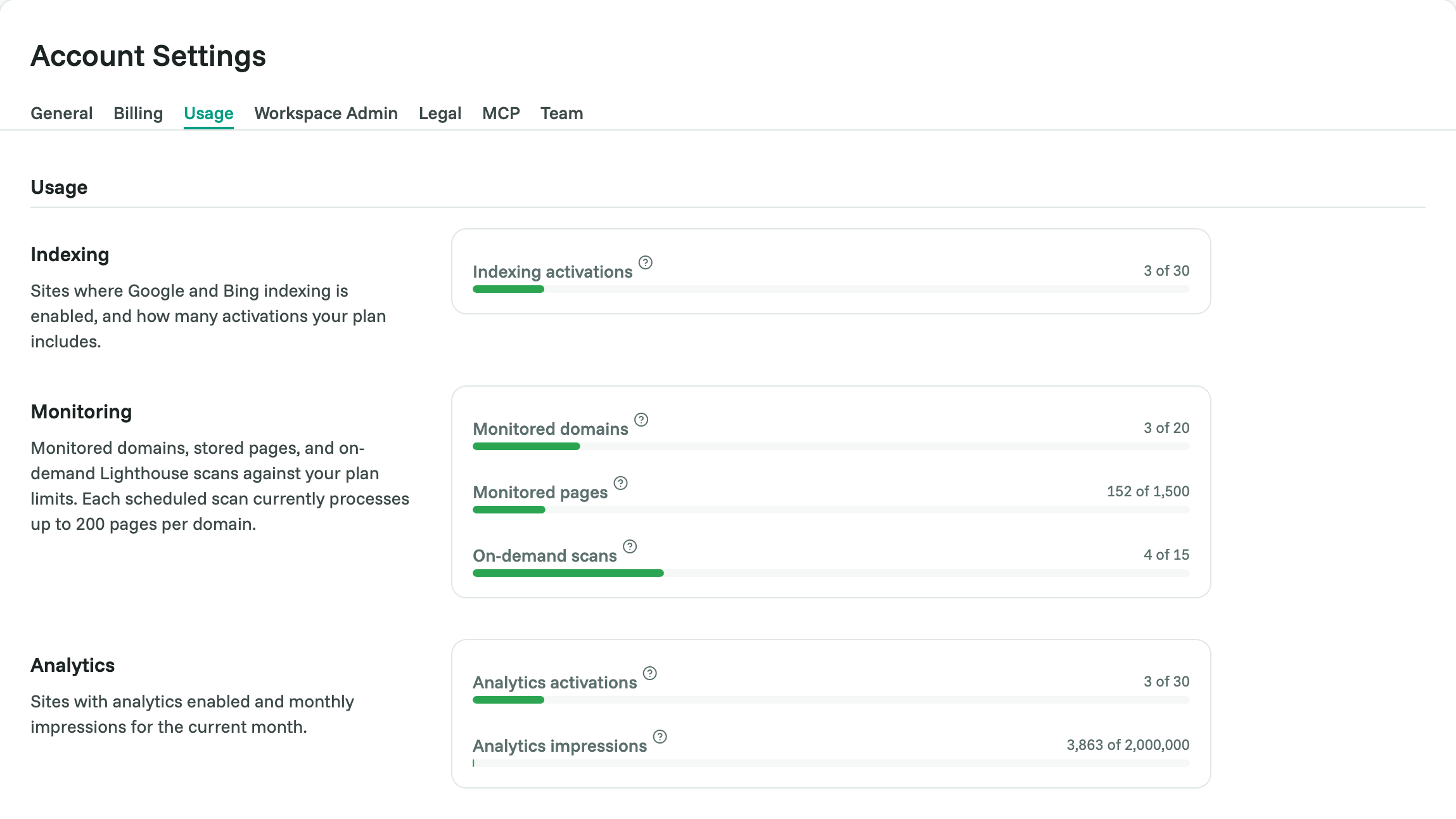Switch to the MCP tab

(x=501, y=113)
